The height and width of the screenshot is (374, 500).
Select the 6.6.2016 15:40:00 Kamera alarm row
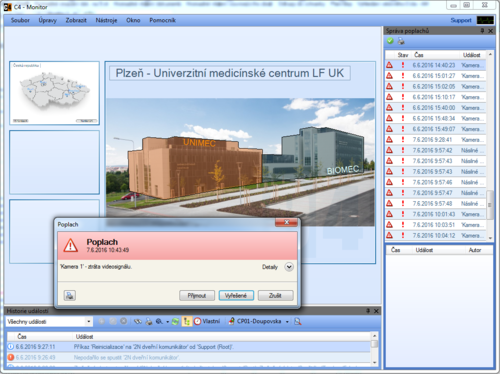point(435,108)
